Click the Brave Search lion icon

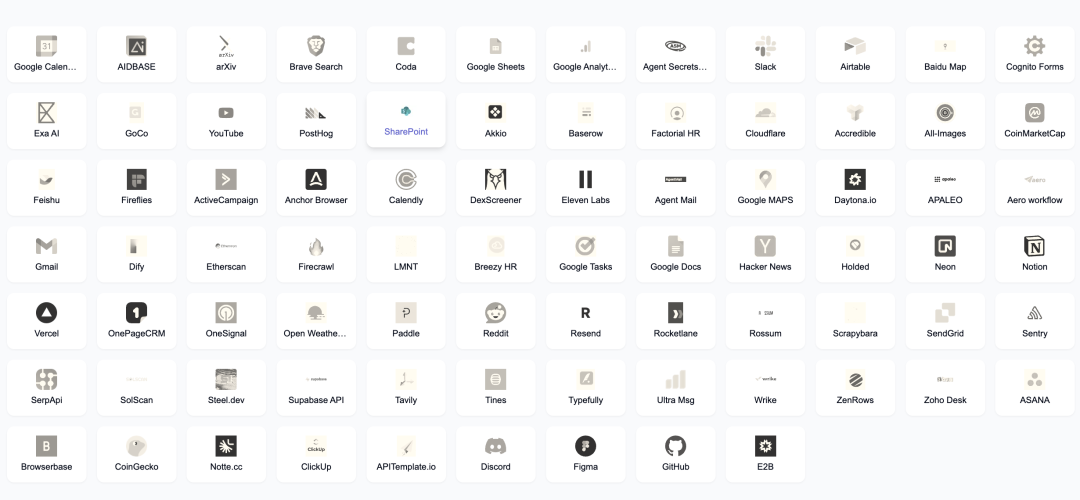pyautogui.click(x=316, y=46)
